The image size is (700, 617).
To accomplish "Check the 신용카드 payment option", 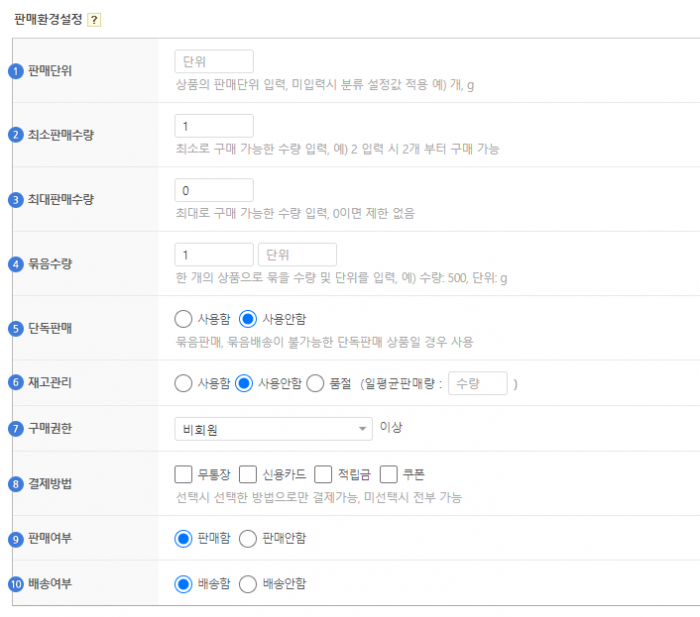I will coord(249,474).
